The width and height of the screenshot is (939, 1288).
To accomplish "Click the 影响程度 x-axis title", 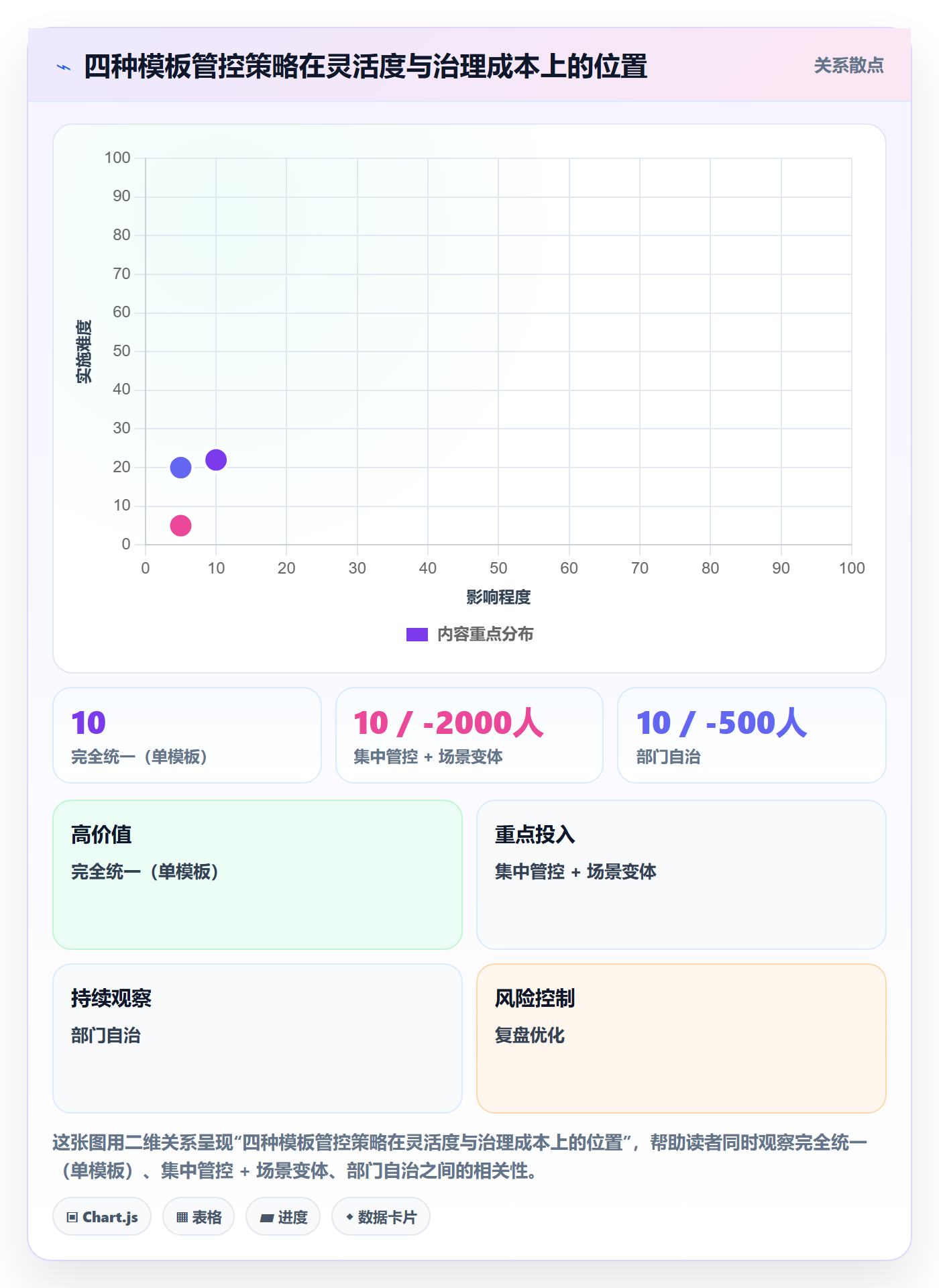I will pos(498,597).
